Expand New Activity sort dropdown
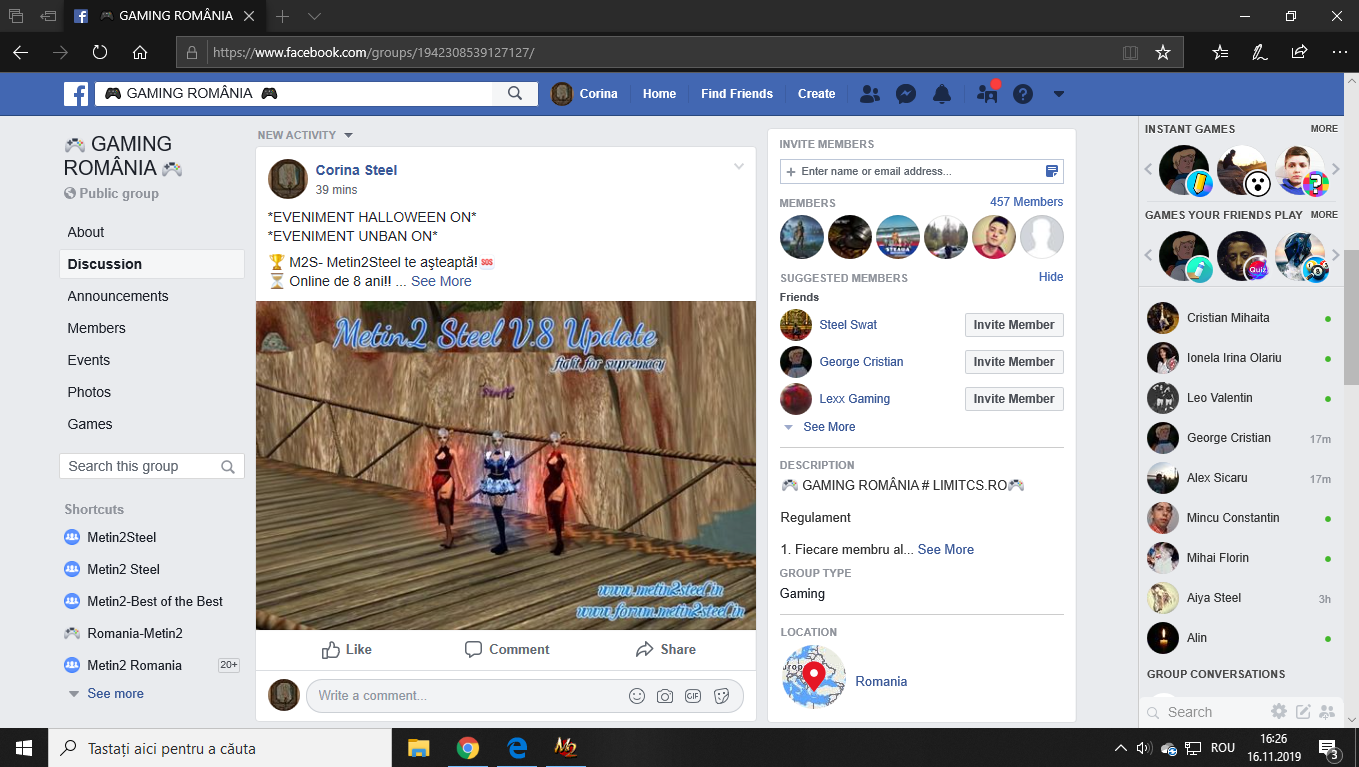The width and height of the screenshot is (1359, 767). pyautogui.click(x=305, y=135)
